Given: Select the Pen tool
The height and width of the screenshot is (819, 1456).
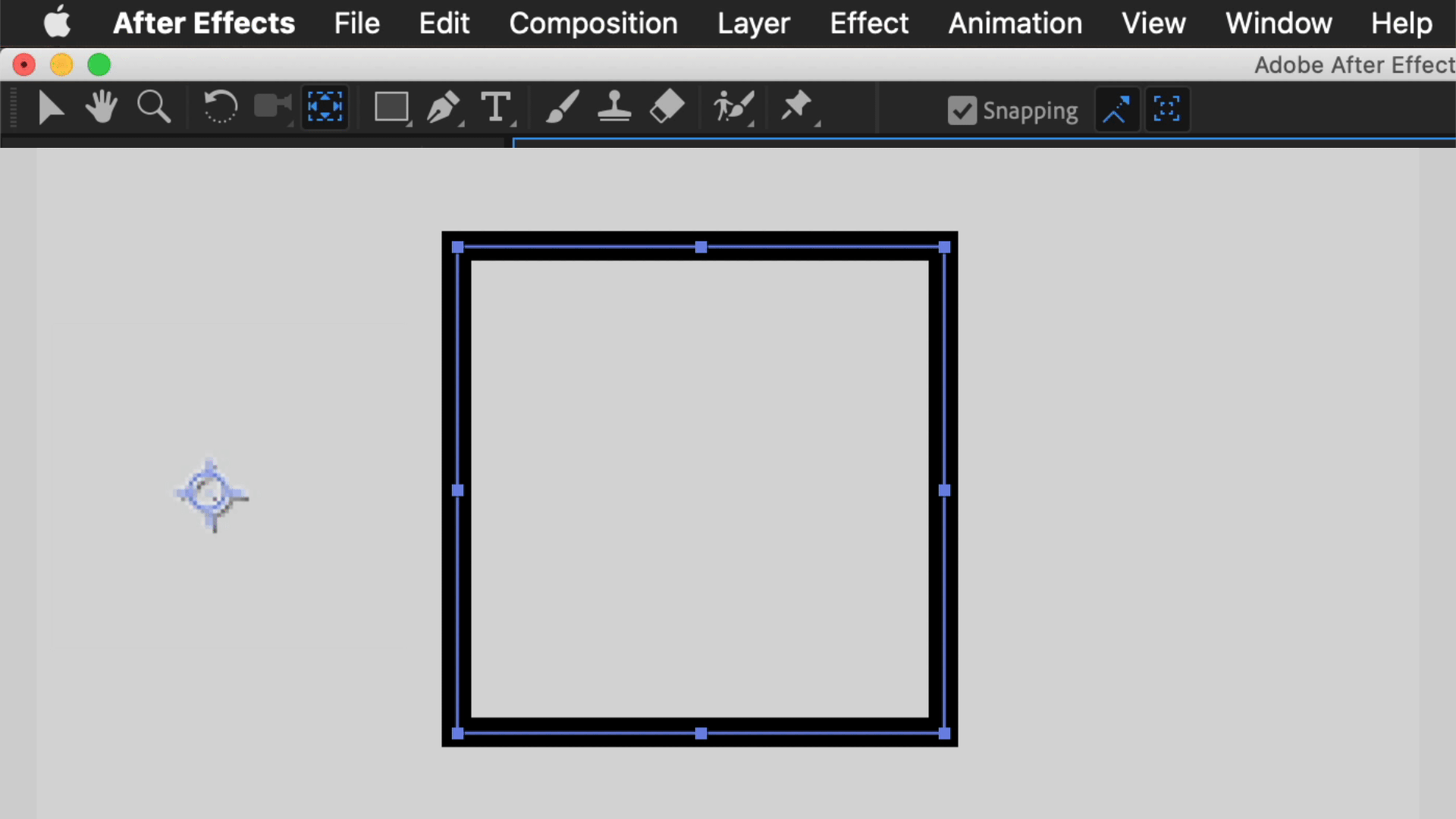Looking at the screenshot, I should point(444,108).
